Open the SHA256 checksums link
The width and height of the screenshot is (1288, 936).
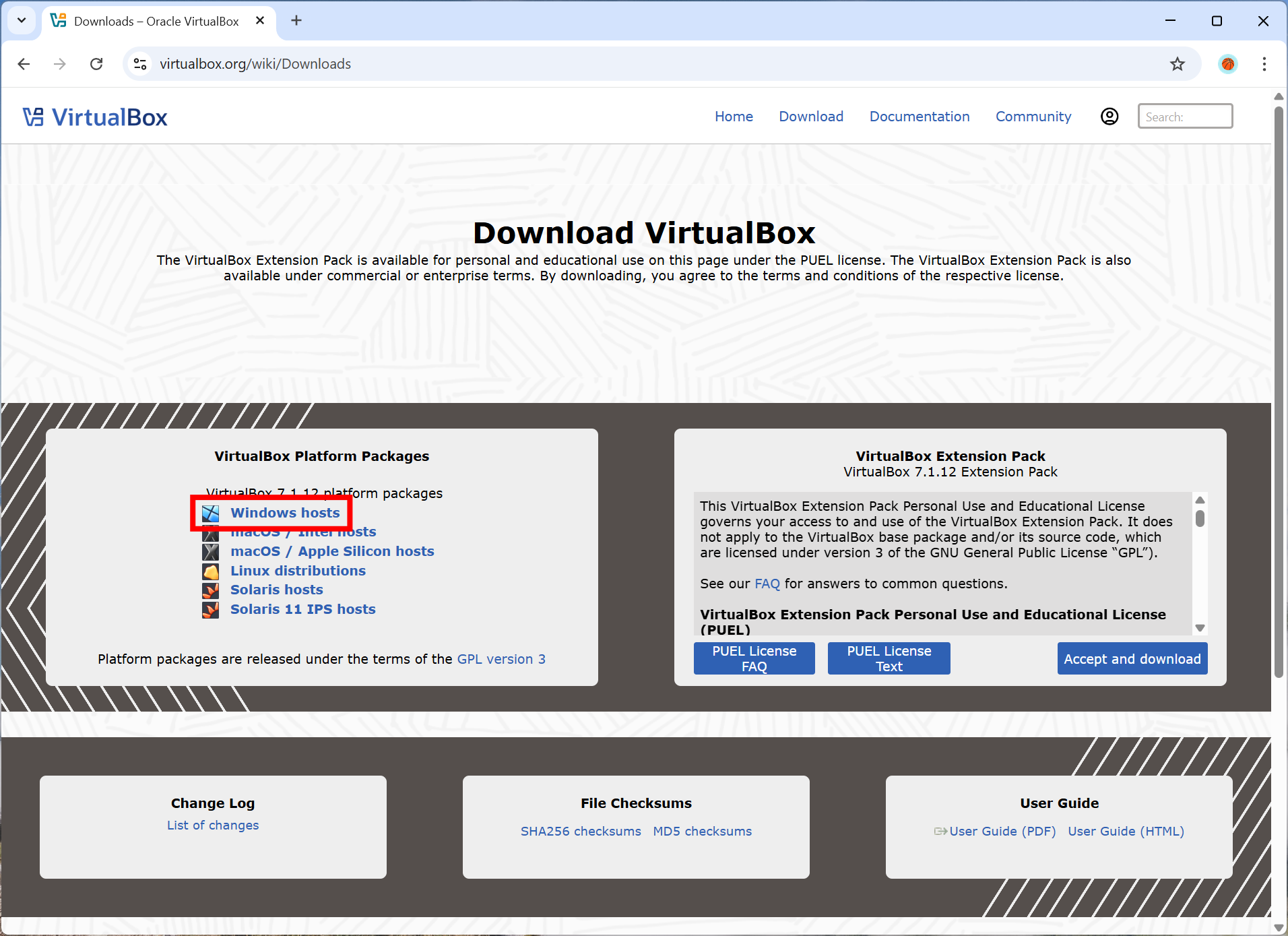click(580, 831)
